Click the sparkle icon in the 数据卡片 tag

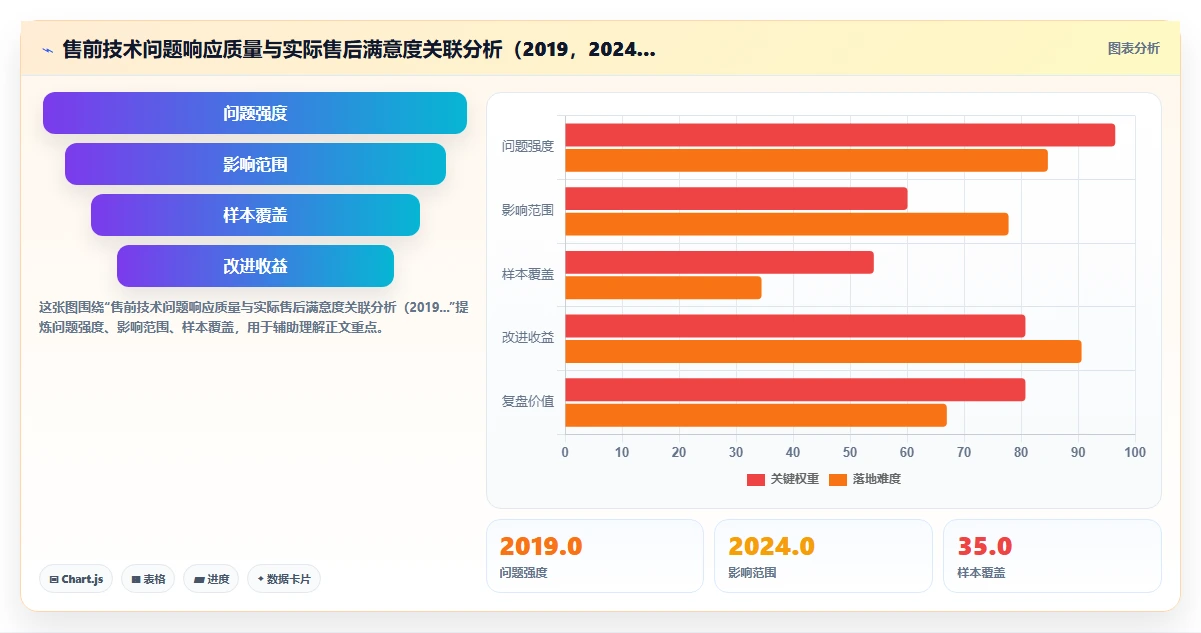point(261,579)
